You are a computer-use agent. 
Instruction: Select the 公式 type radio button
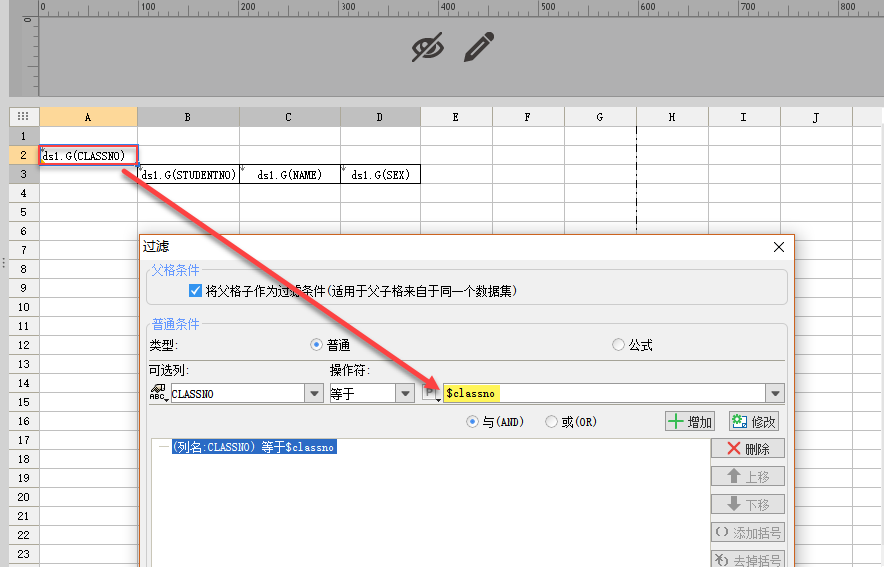click(618, 344)
